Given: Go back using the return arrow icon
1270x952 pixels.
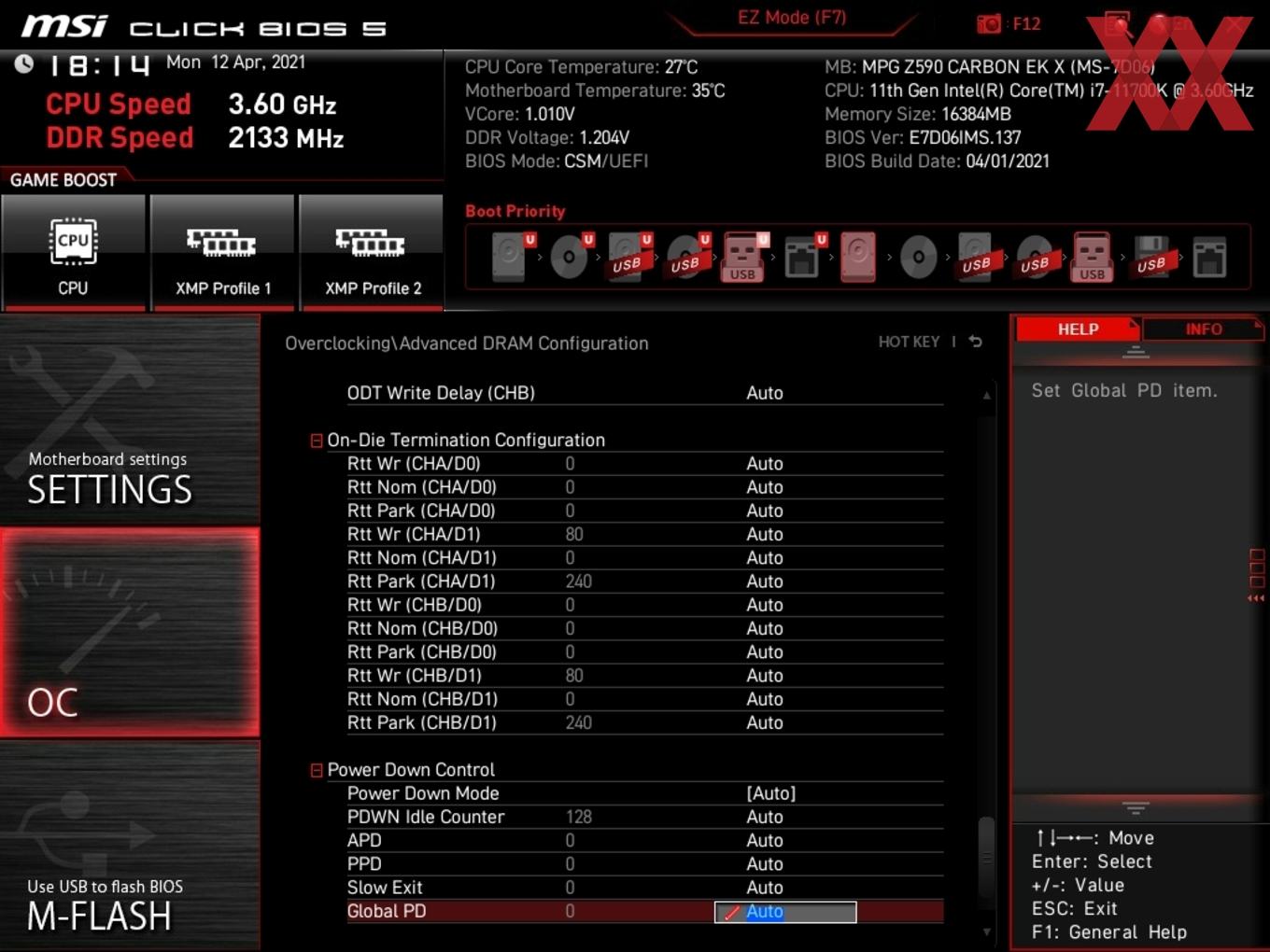Looking at the screenshot, I should tap(975, 342).
